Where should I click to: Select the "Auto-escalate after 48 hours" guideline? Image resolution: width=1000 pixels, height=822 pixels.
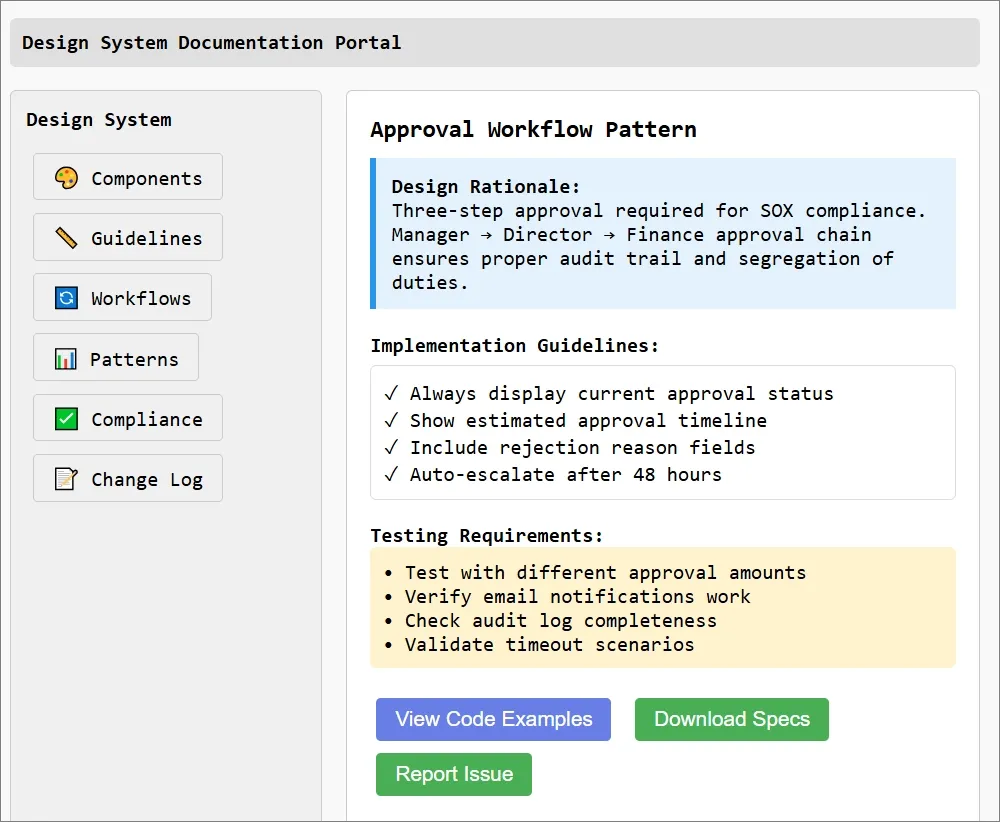click(x=564, y=475)
